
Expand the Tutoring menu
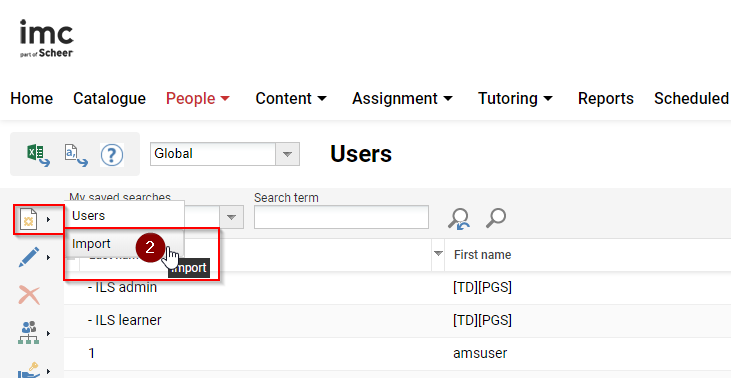pos(515,98)
